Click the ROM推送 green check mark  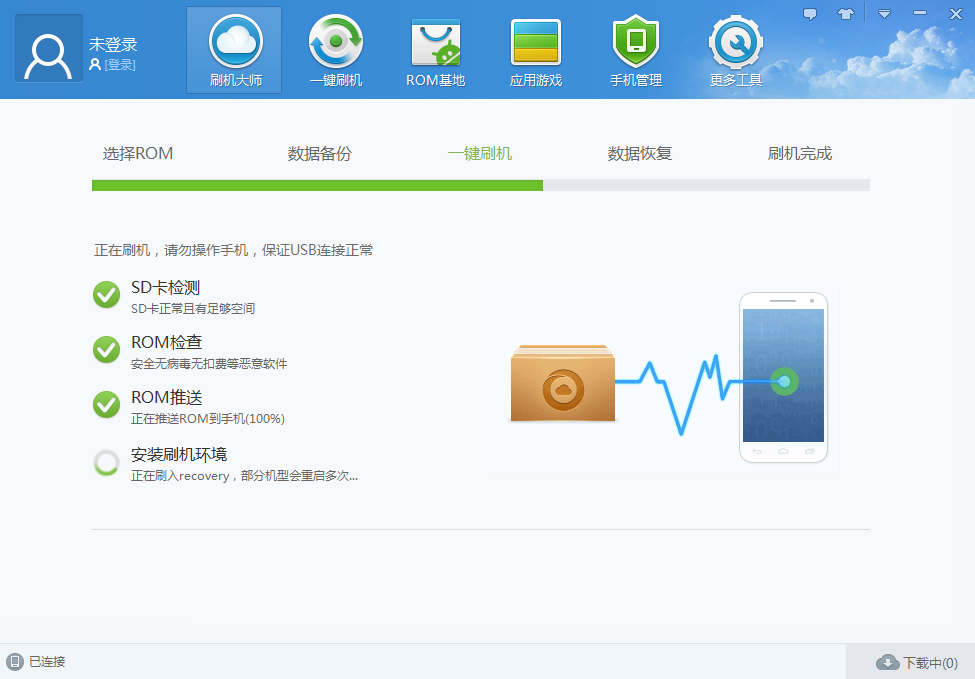(106, 405)
